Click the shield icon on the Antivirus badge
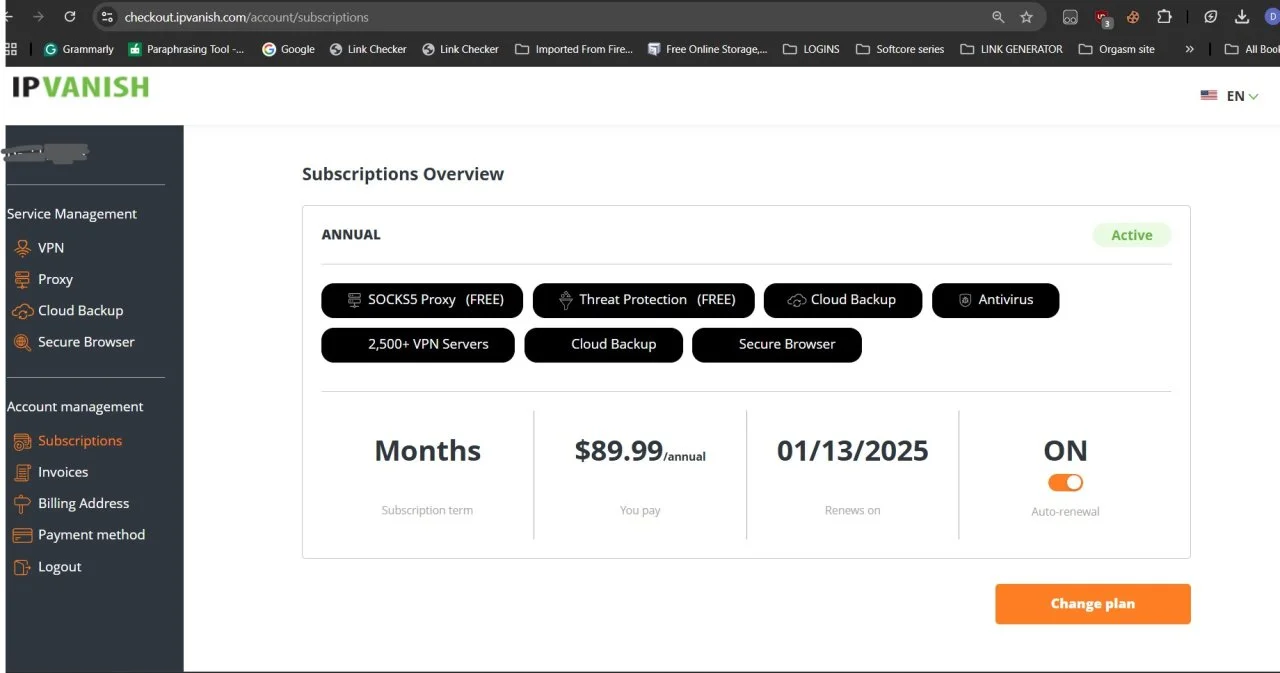 965,300
